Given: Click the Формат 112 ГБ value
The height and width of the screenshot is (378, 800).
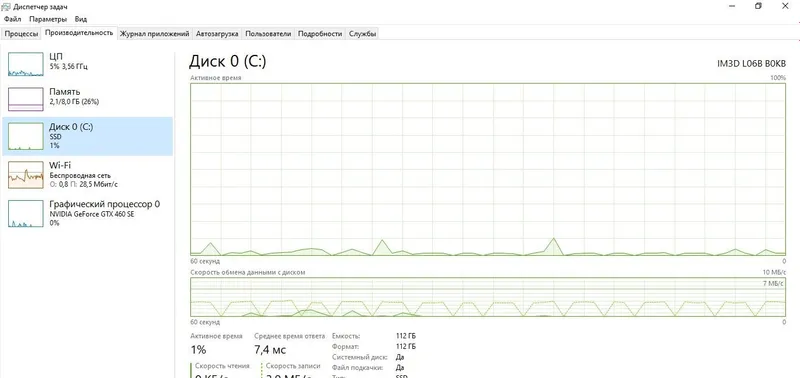Looking at the screenshot, I should (x=405, y=347).
